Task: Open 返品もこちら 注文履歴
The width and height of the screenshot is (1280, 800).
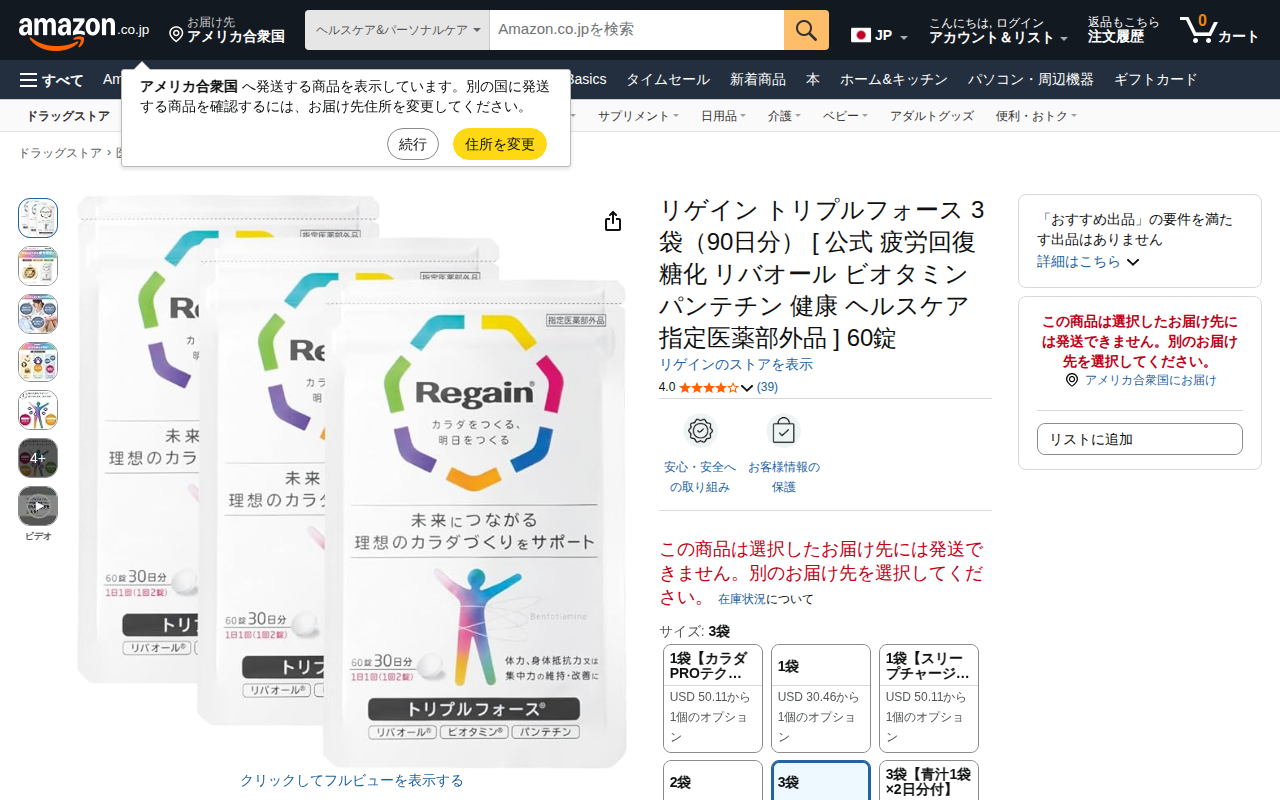Action: point(1124,31)
